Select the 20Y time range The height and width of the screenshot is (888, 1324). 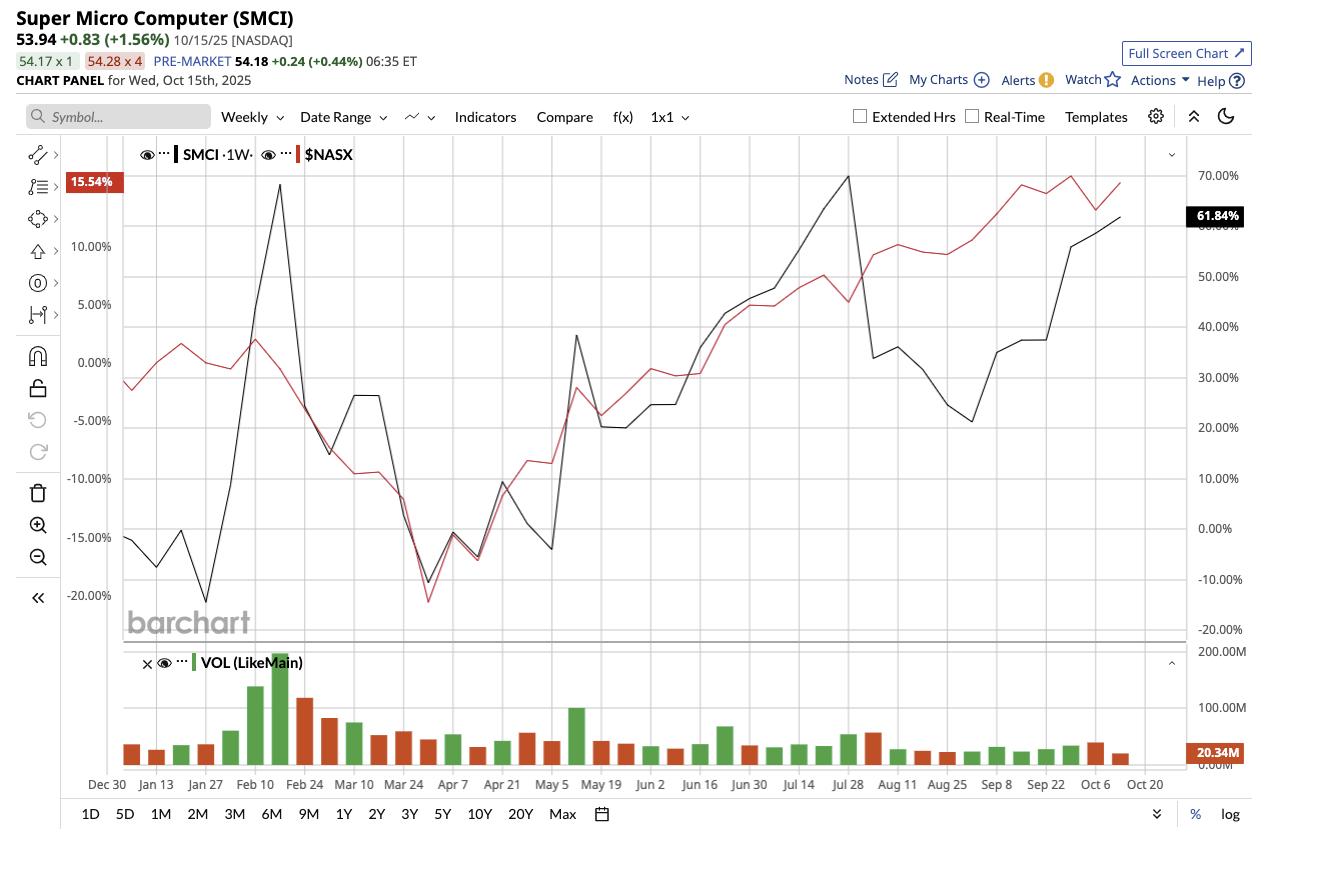click(x=520, y=814)
